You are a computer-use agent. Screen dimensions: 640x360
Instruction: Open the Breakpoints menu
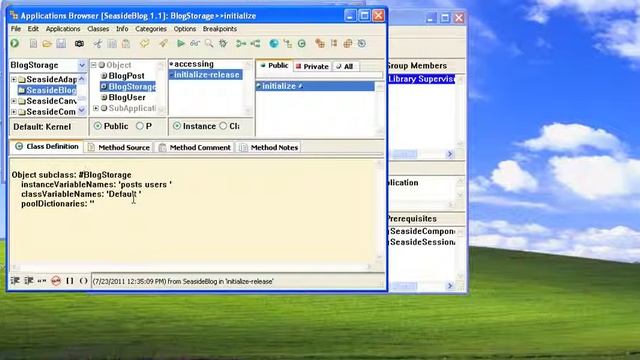(x=220, y=29)
